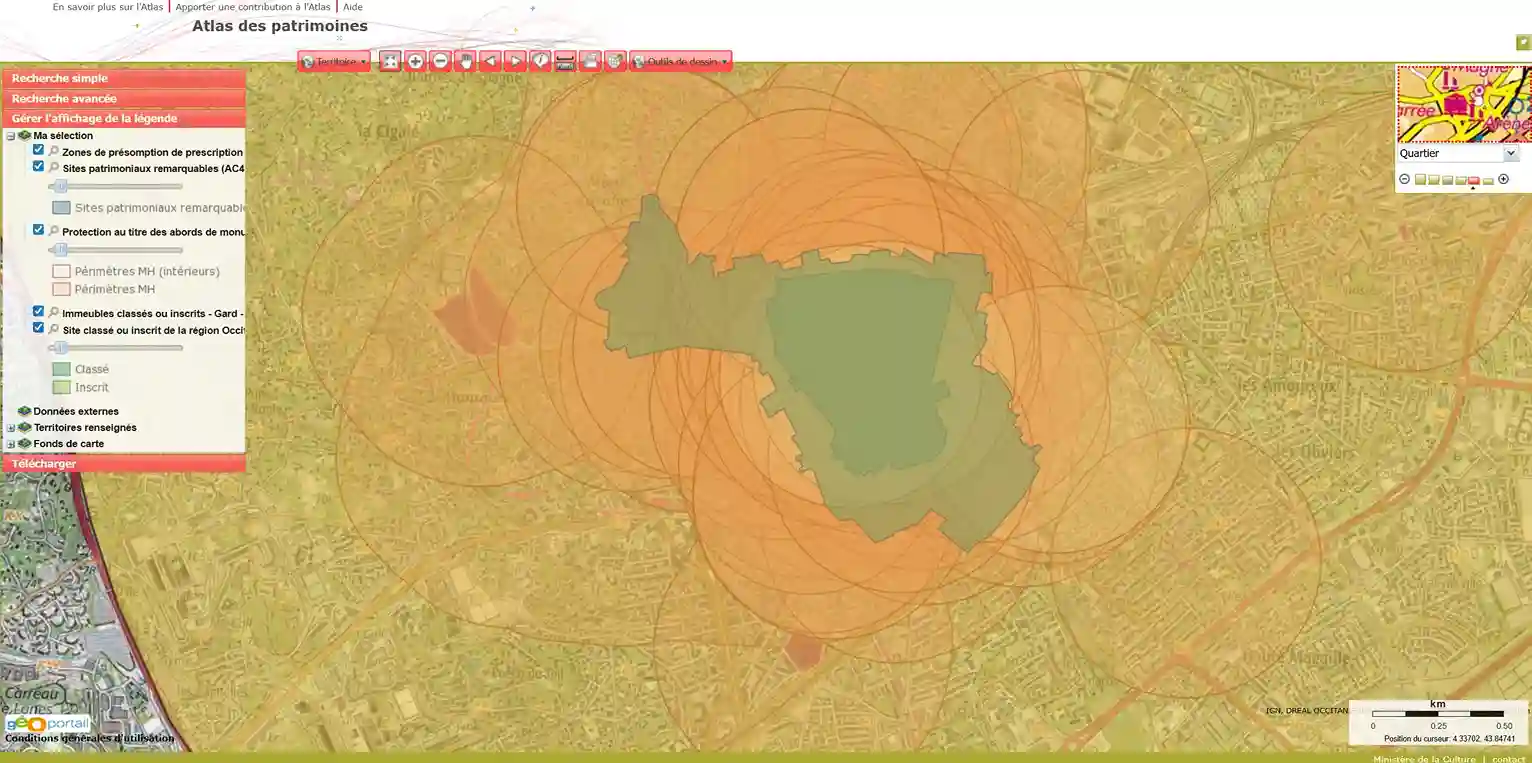Open the Territoire dropdown menu
The image size is (1532, 763).
[x=334, y=61]
